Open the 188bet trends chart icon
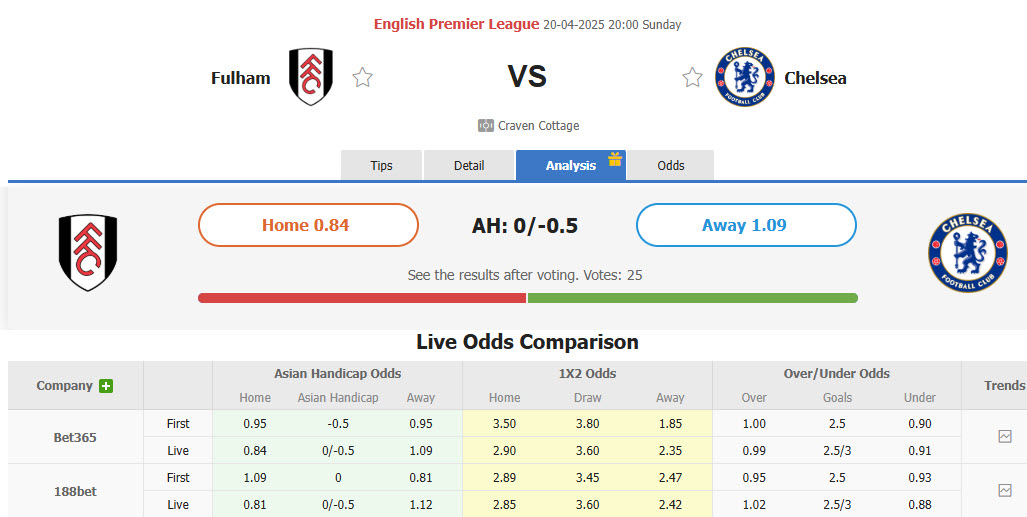 click(x=1004, y=490)
